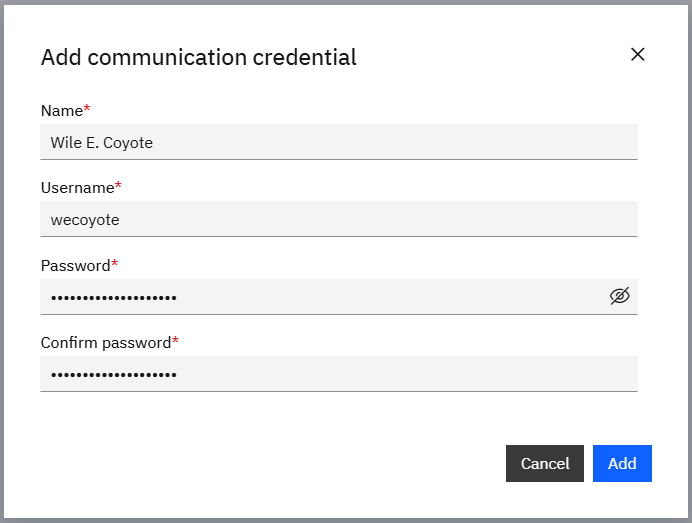
Task: Click the red asterisk beside Username
Action: [118, 185]
